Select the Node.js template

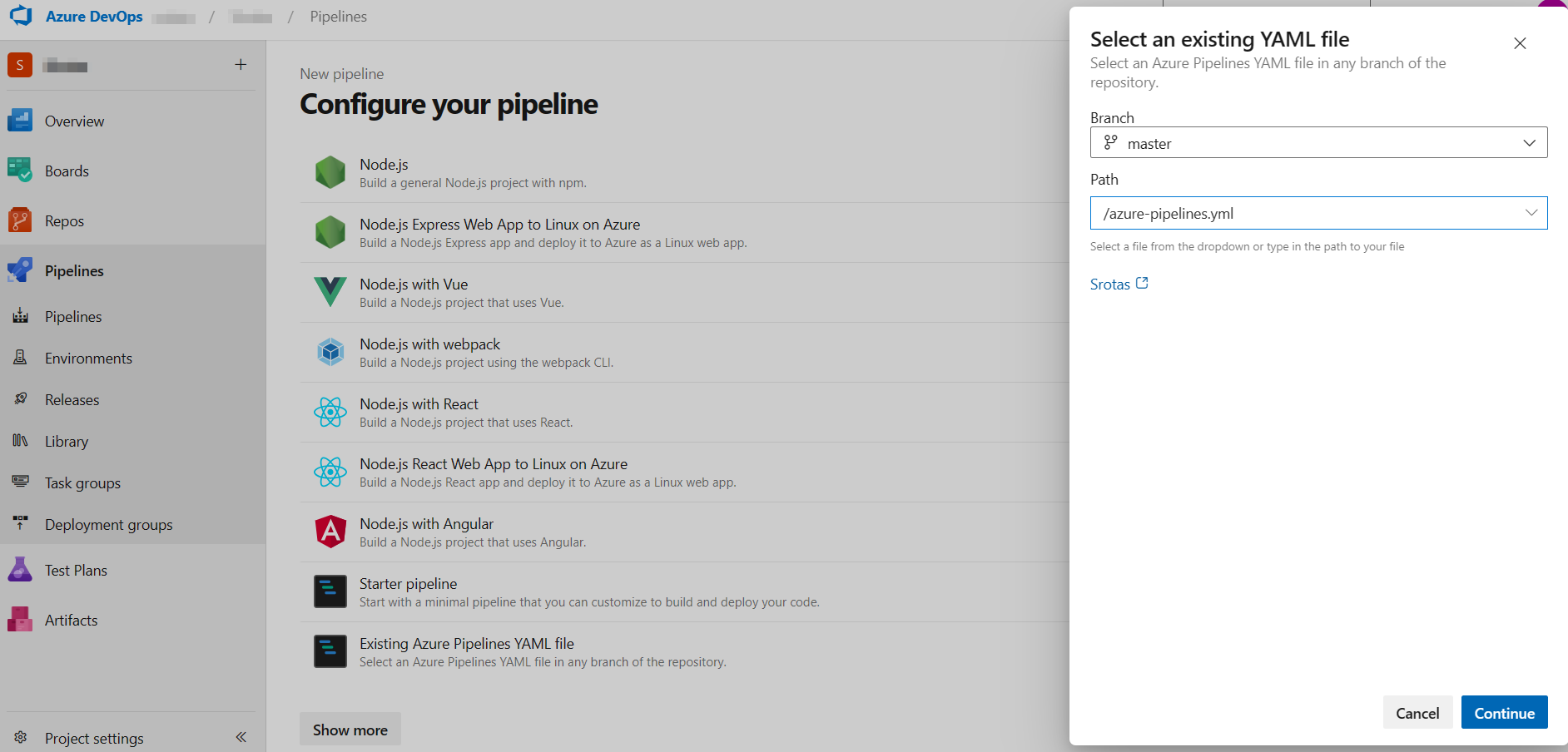coord(684,173)
